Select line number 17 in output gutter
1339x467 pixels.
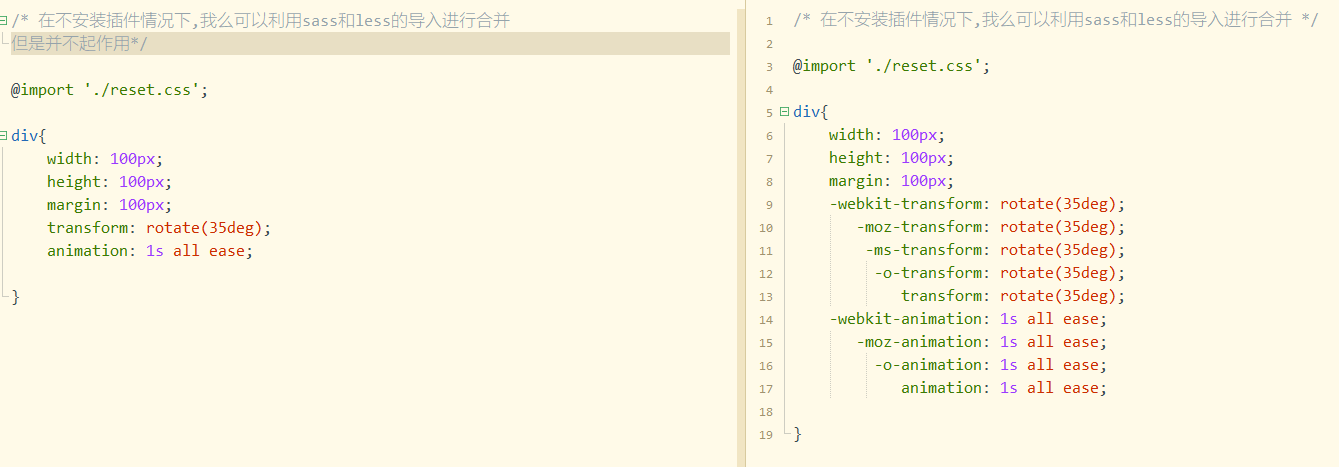pos(767,389)
